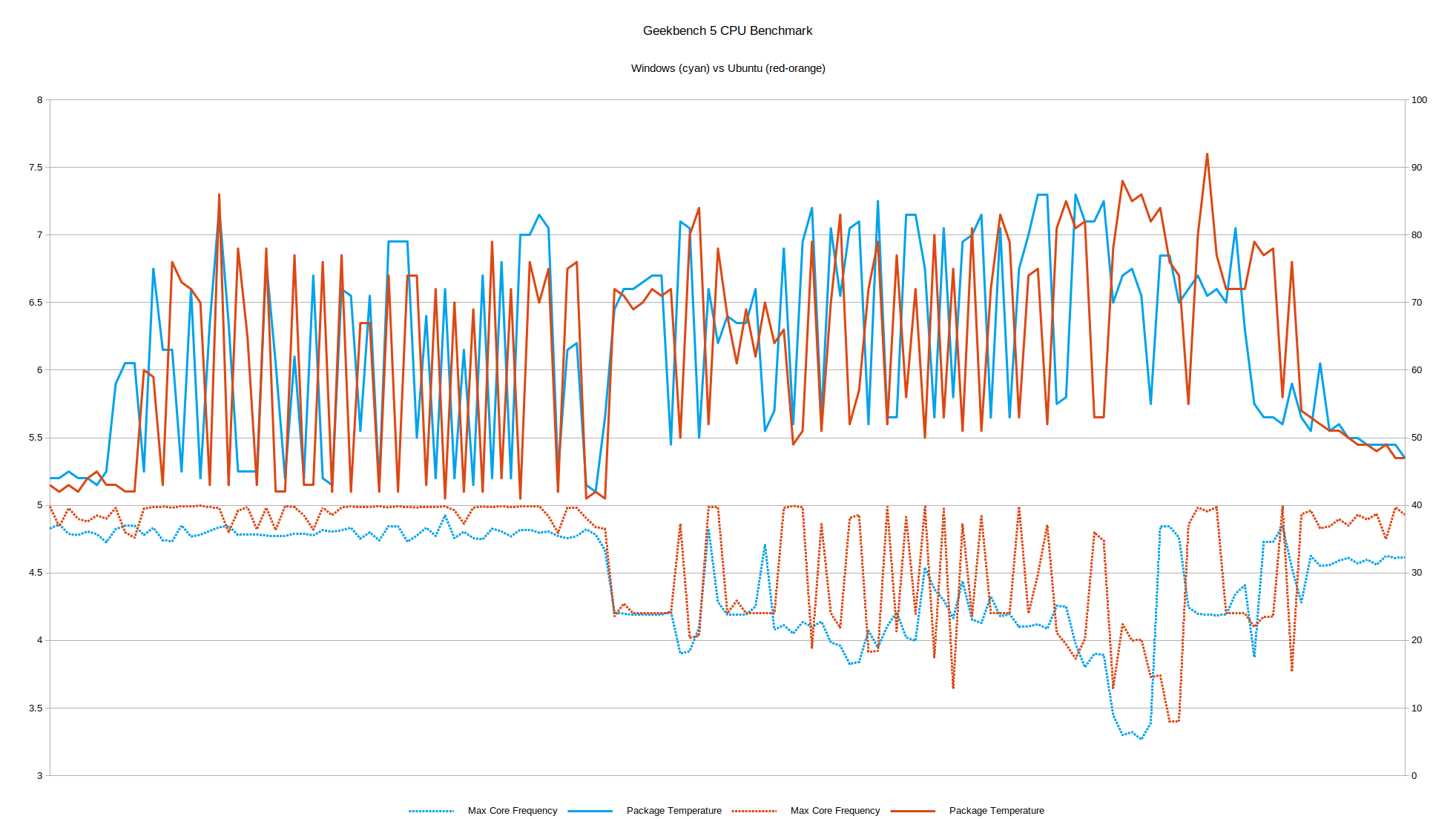The height and width of the screenshot is (819, 1456).
Task: Click the red-orange solid Package Temperature legend swatch
Action: 912,811
